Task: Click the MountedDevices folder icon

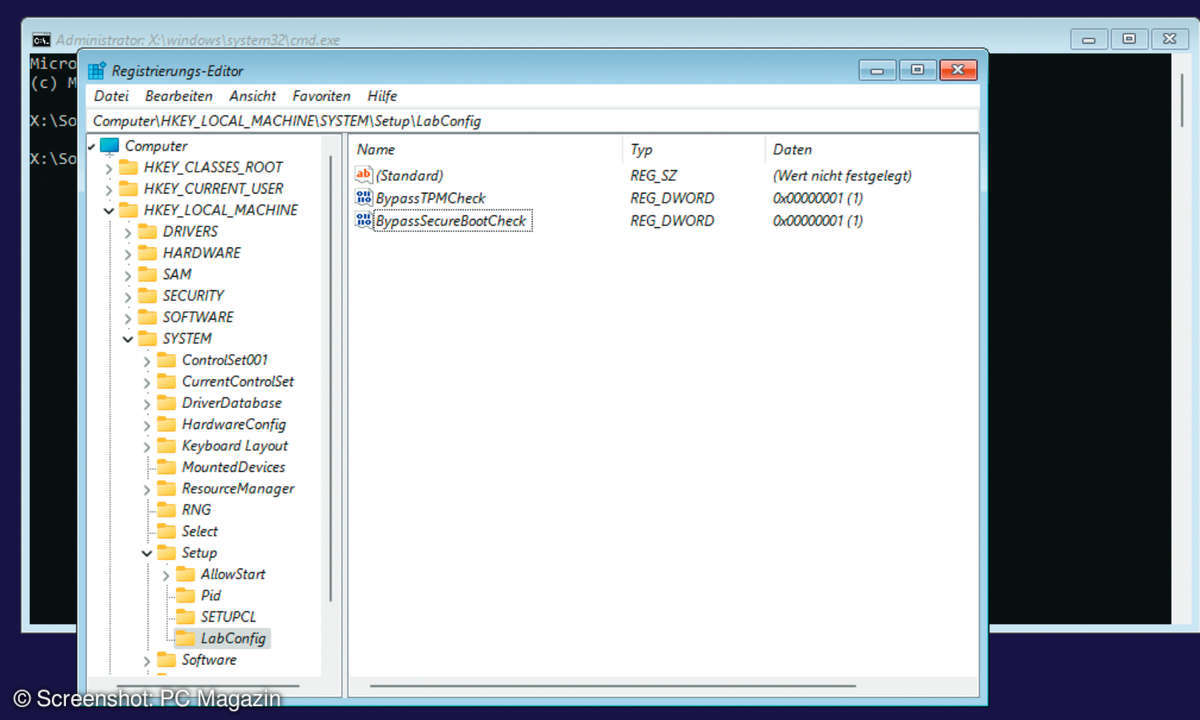Action: [166, 467]
